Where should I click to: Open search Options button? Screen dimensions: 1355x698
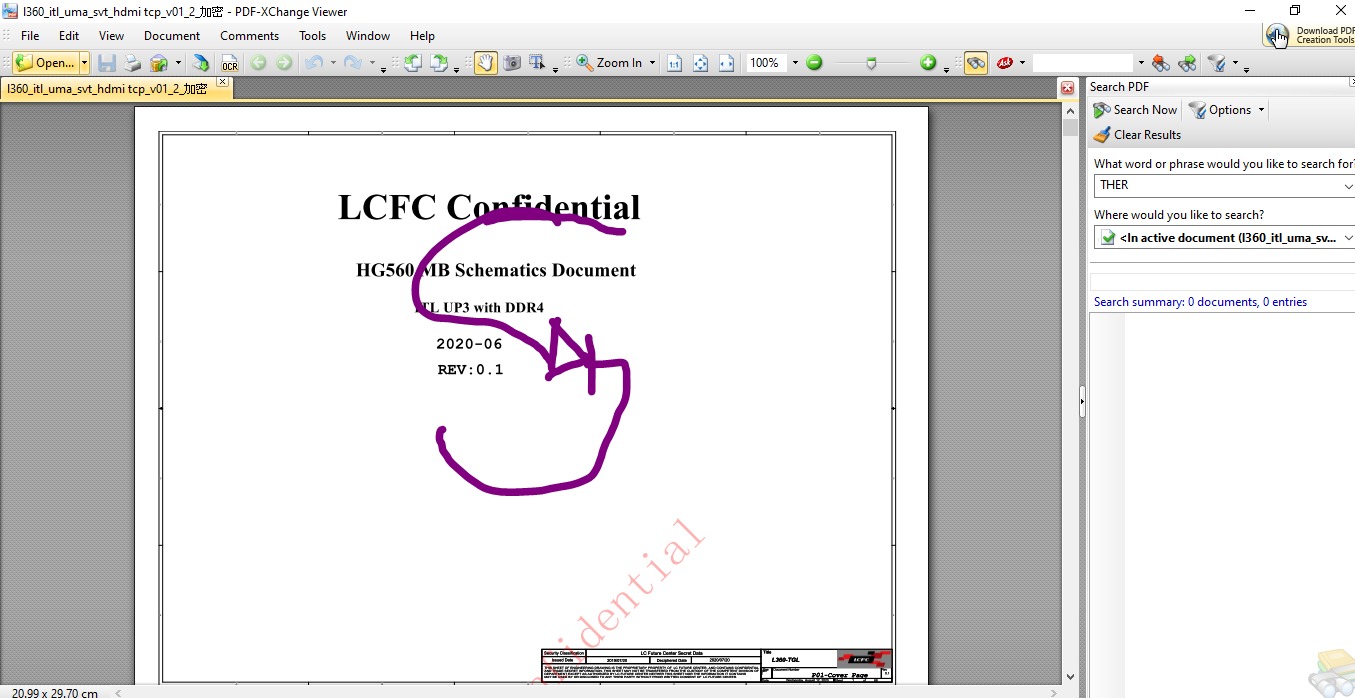(1227, 110)
